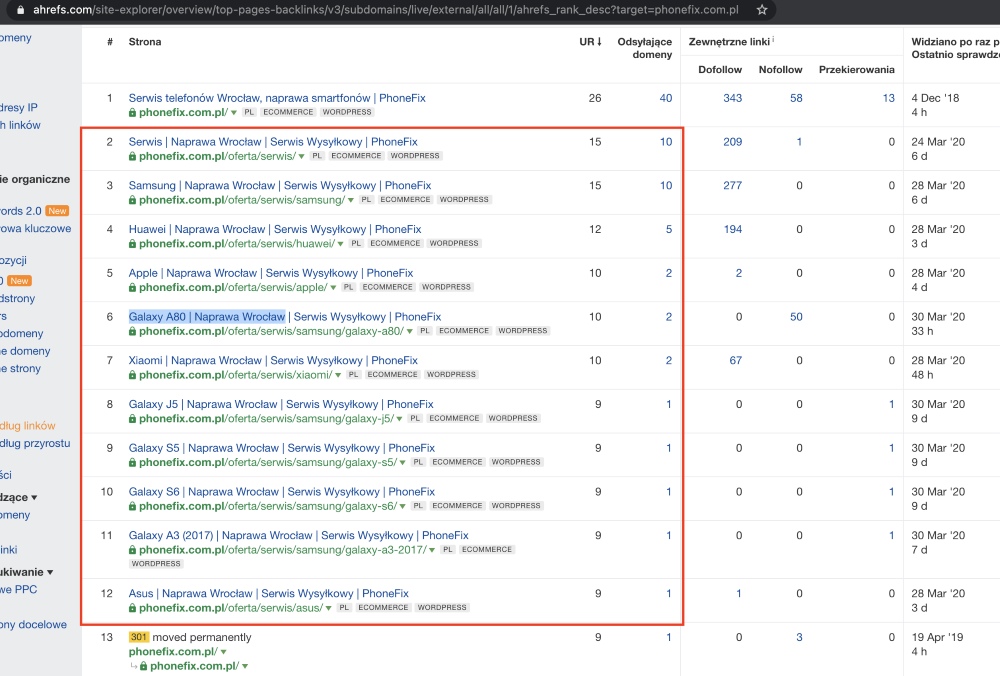
Task: Open the 'ords 2.0' New sidebar item
Action: click(x=34, y=210)
